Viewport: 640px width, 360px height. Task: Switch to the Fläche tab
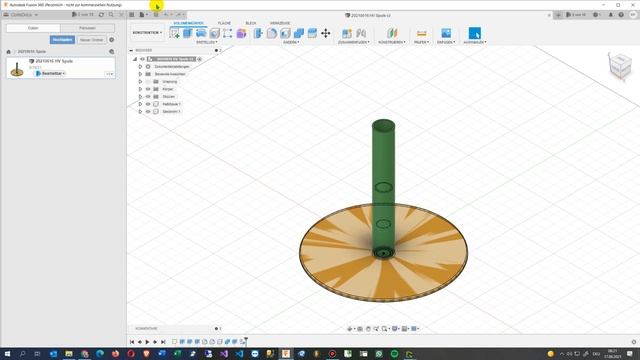(x=224, y=23)
